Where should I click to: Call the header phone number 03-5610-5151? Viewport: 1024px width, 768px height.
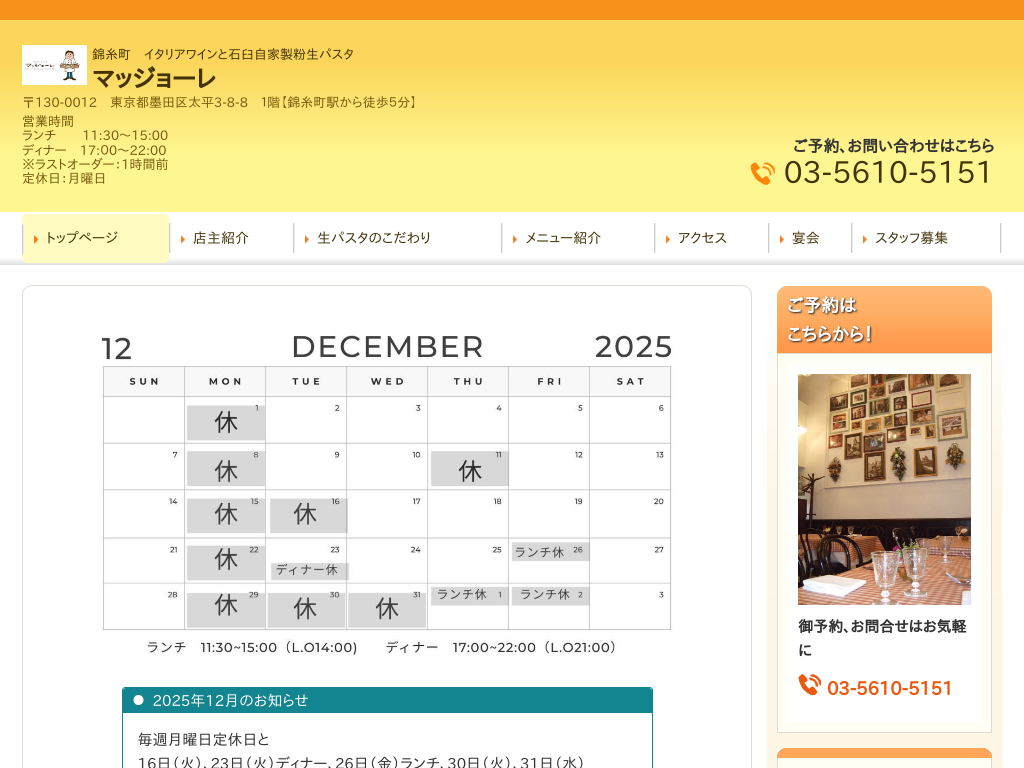click(x=888, y=173)
